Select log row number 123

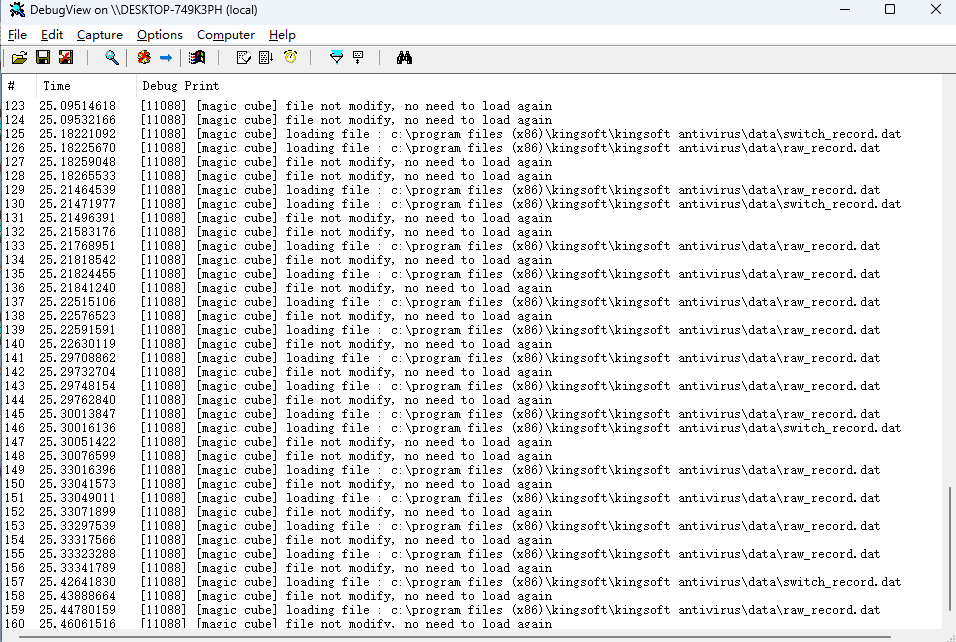click(x=473, y=106)
